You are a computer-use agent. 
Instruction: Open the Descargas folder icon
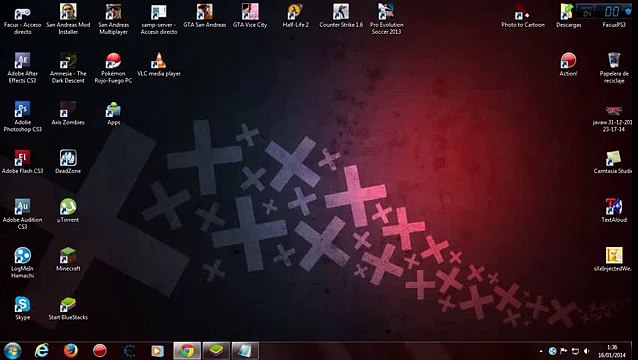click(568, 16)
